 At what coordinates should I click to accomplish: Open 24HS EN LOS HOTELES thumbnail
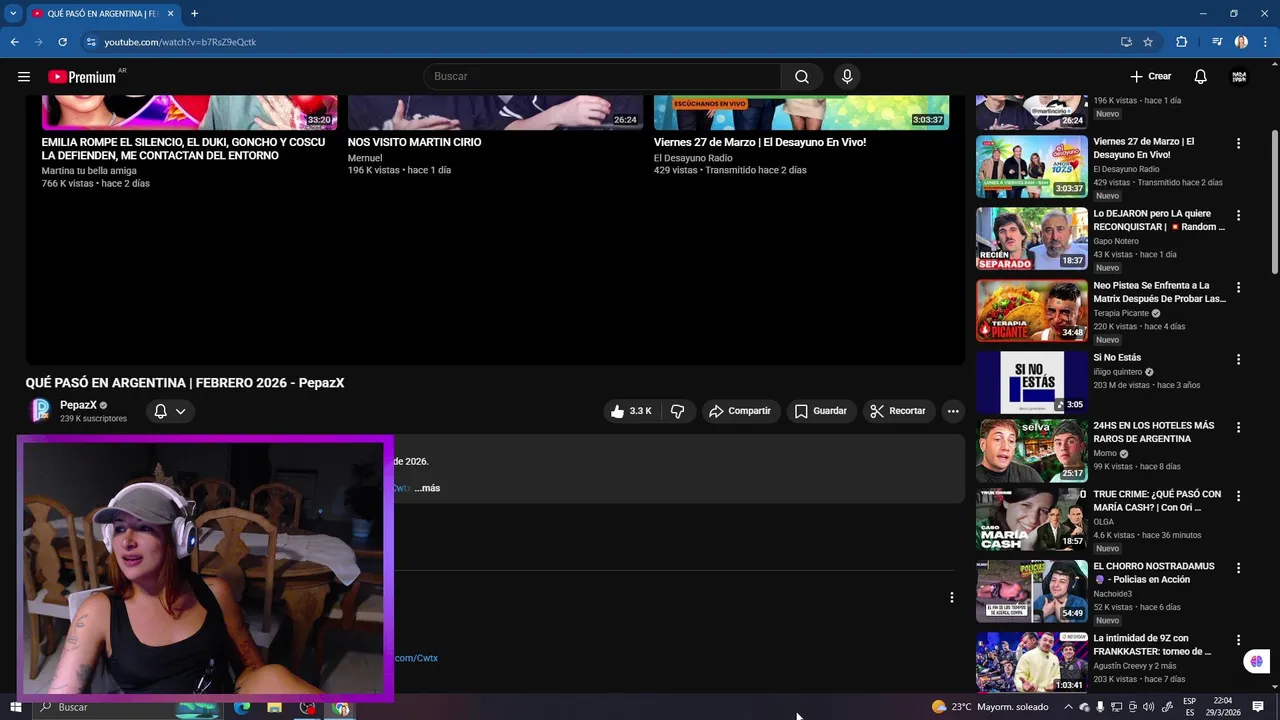tap(1032, 450)
